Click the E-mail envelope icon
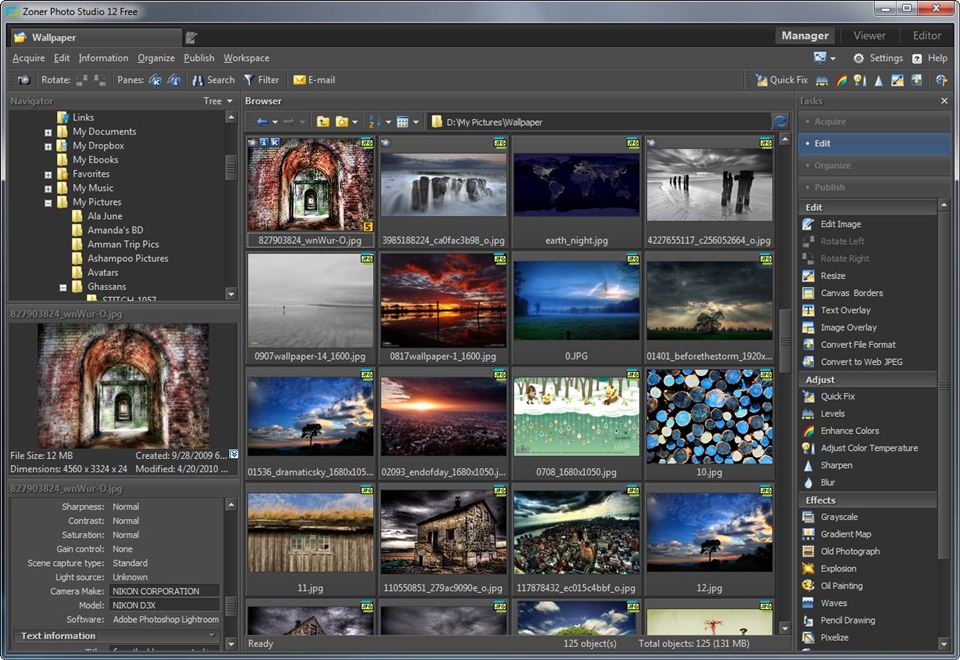Screen dimensions: 960x660 point(299,80)
